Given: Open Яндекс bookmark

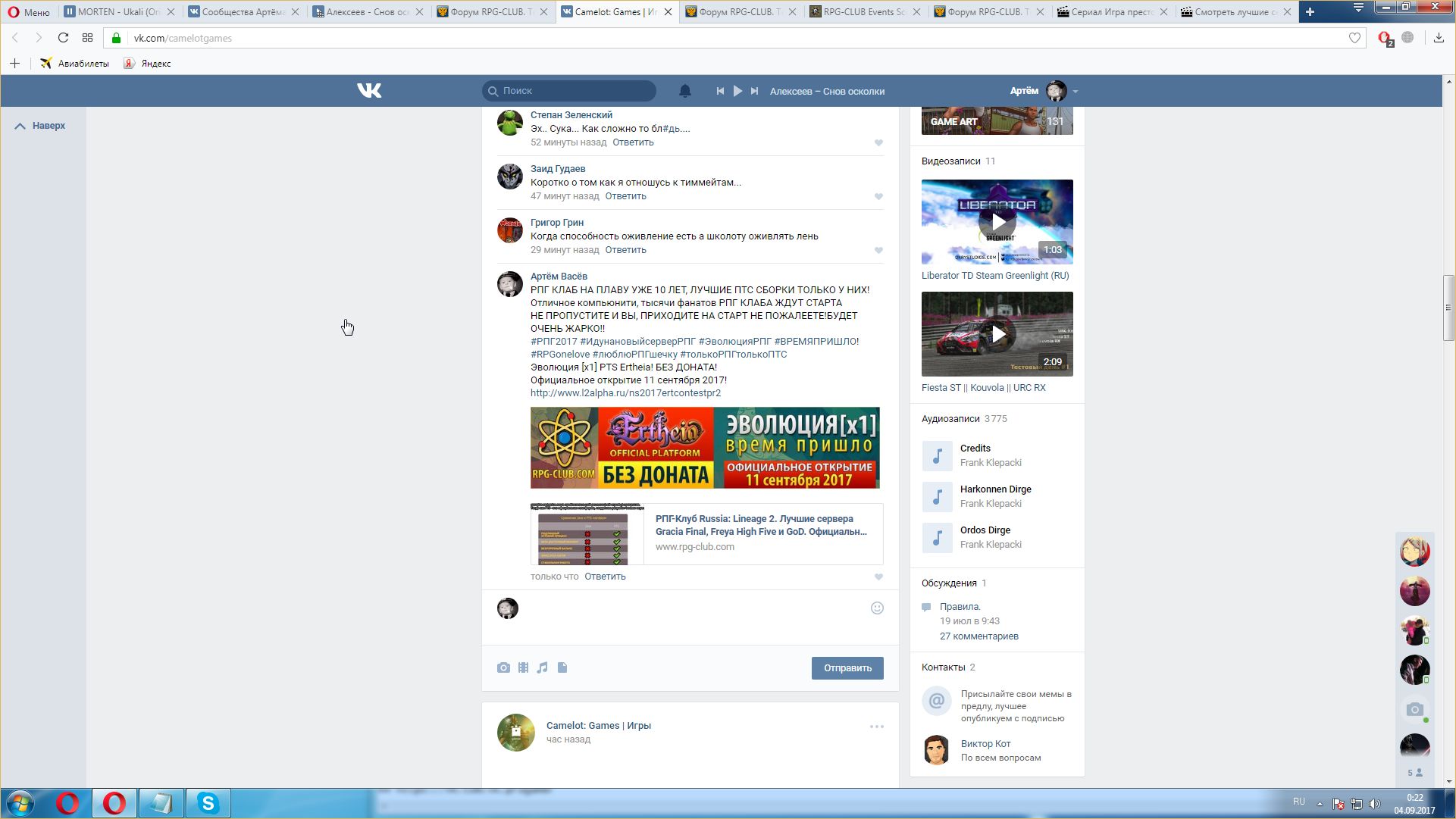Looking at the screenshot, I should click(148, 64).
